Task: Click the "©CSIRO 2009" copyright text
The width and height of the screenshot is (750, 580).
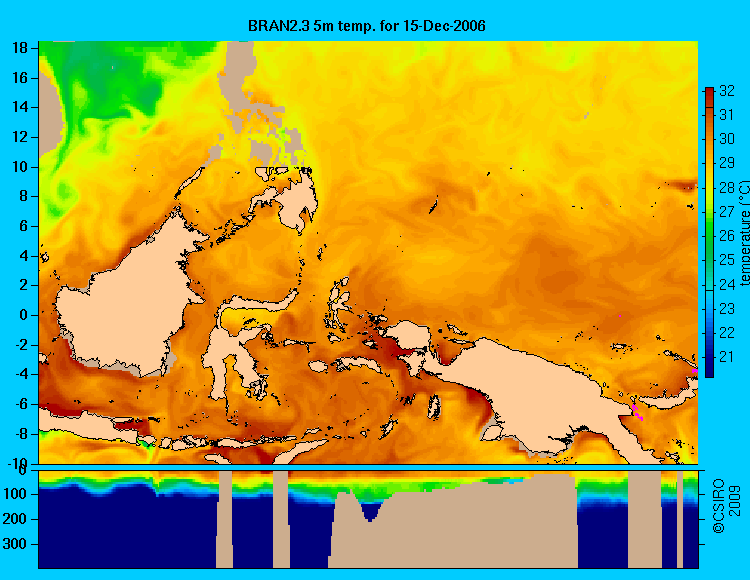Action: point(726,507)
